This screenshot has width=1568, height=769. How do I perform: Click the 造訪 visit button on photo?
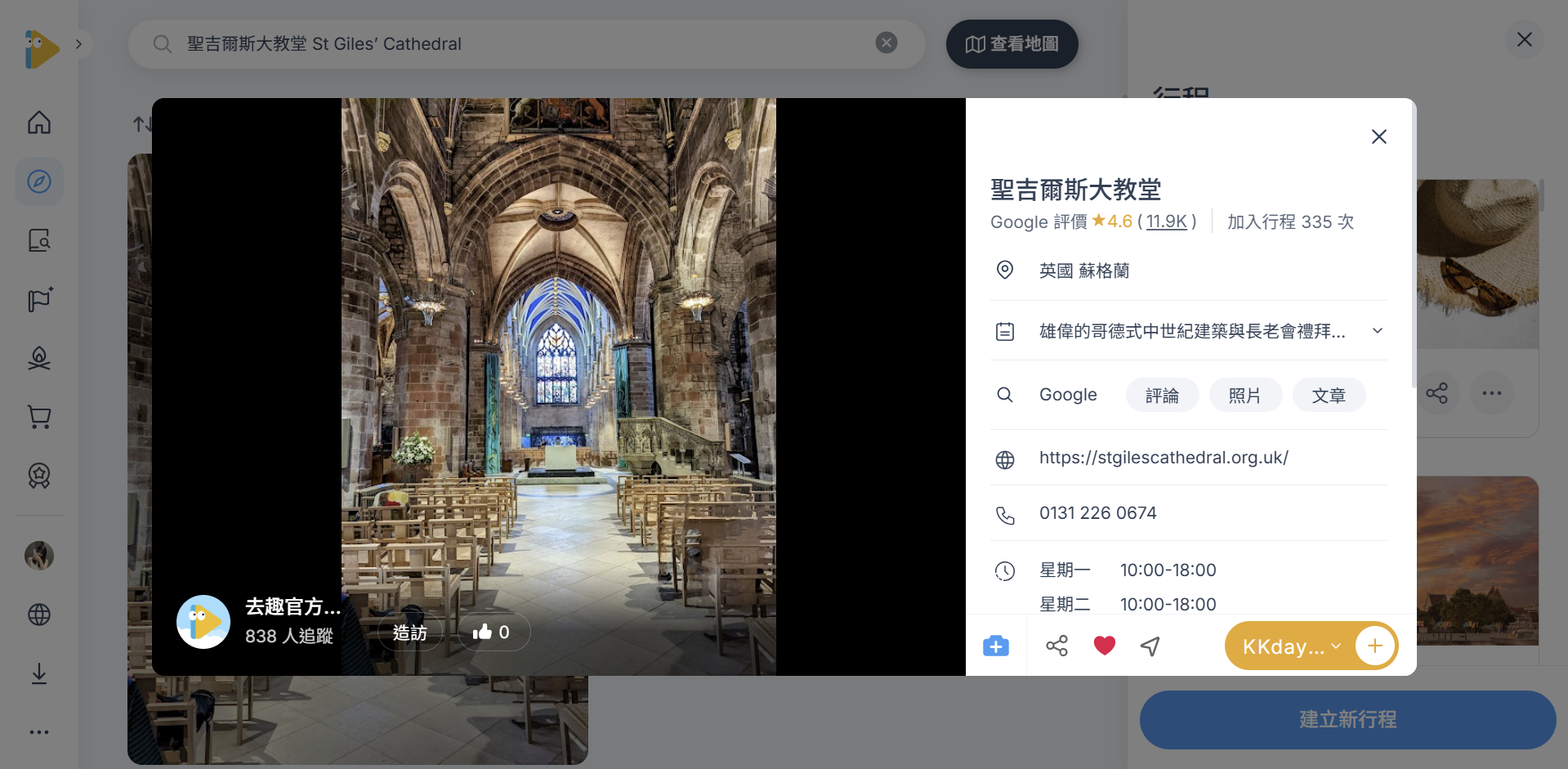pyautogui.click(x=410, y=633)
